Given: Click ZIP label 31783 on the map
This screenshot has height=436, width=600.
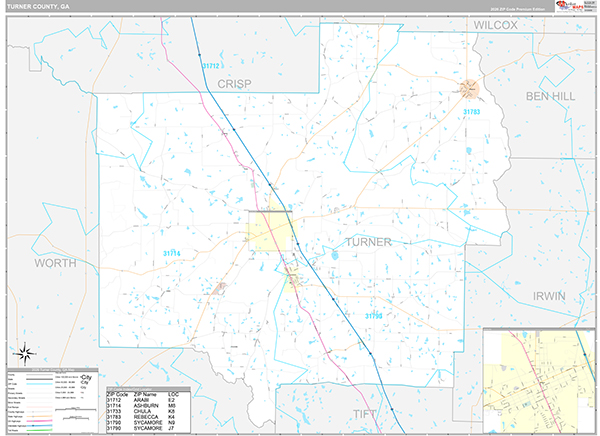Looking at the screenshot, I should pos(471,112).
